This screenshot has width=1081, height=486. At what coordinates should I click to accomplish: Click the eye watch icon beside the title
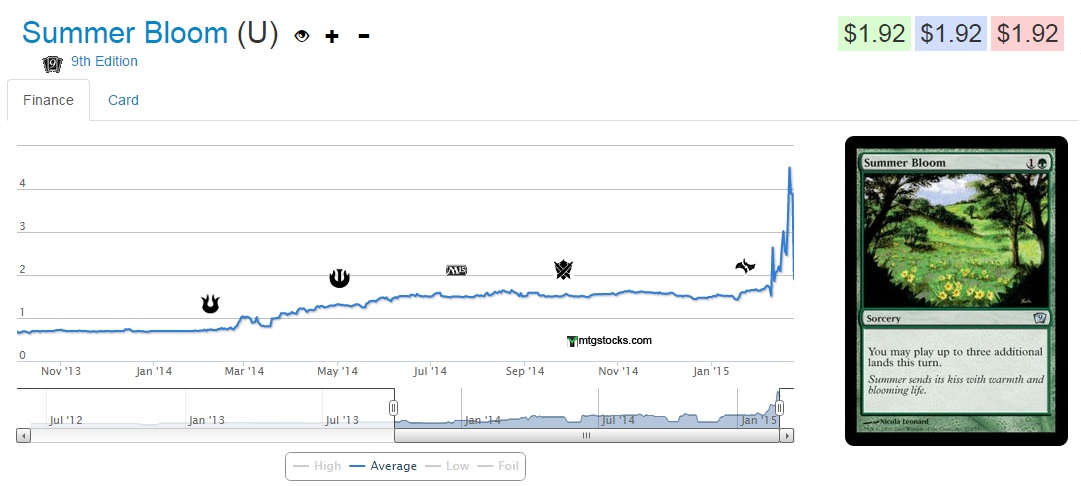tap(302, 36)
